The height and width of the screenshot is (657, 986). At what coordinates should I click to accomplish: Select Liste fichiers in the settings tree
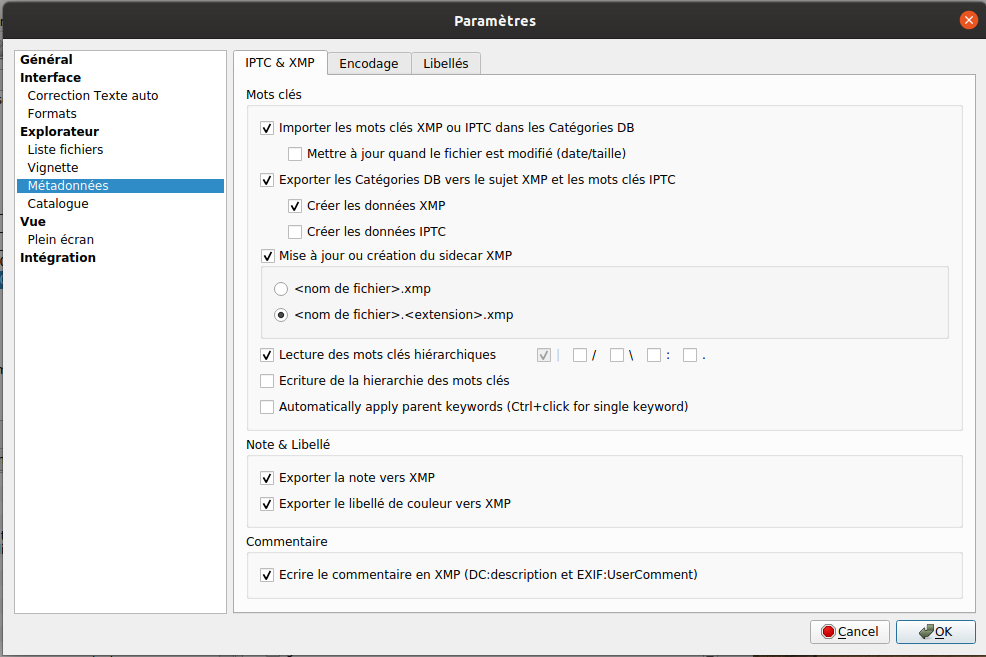click(65, 150)
